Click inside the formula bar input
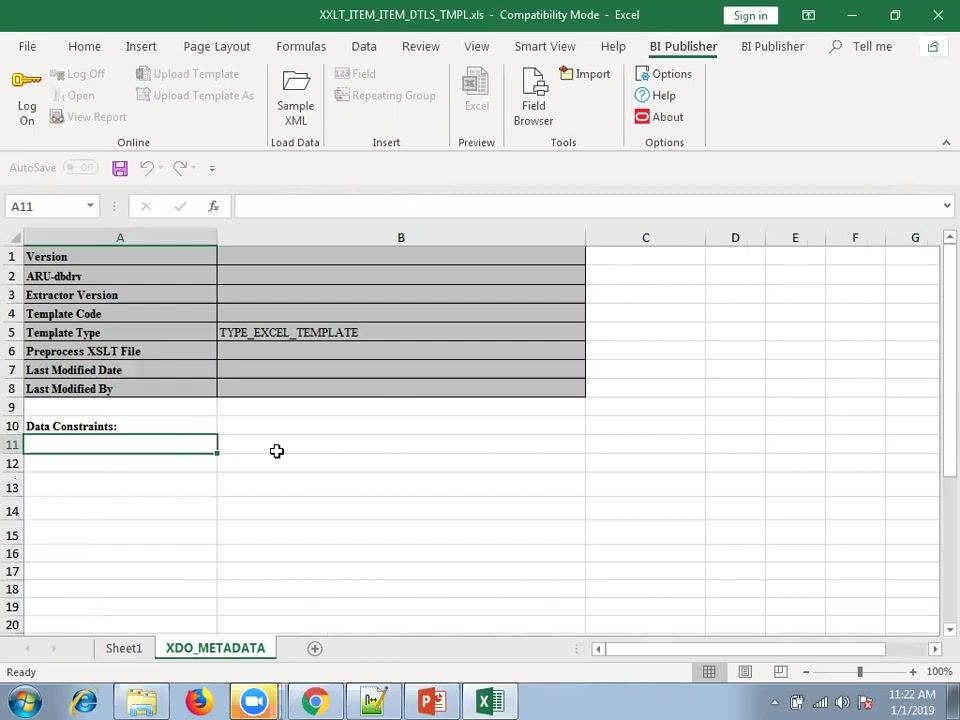This screenshot has height=720, width=960. tap(587, 206)
